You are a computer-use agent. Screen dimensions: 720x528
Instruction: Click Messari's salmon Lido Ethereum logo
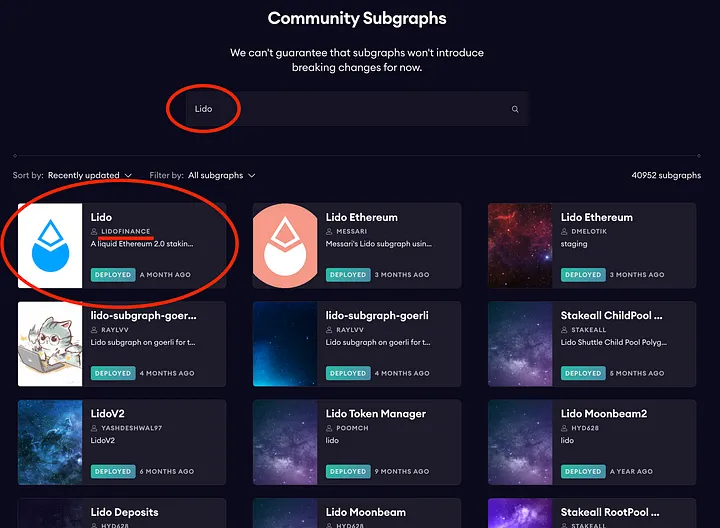285,246
